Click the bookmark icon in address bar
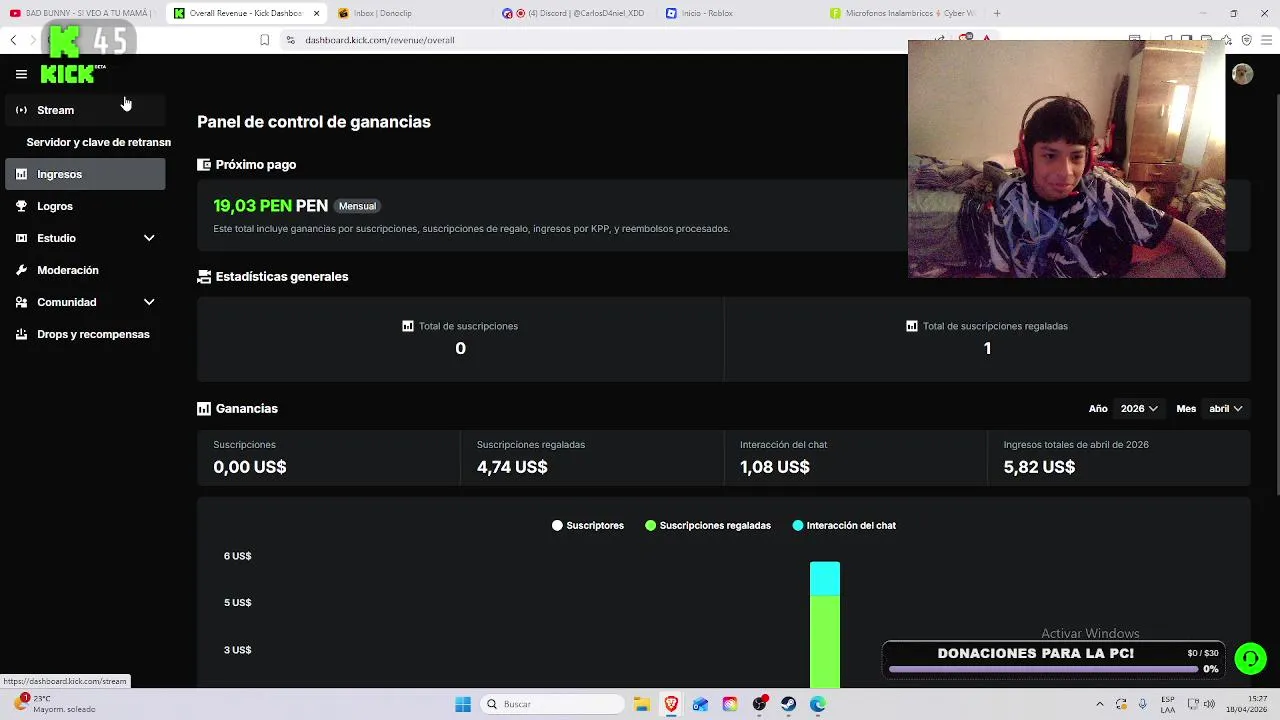1280x720 pixels. tap(264, 40)
